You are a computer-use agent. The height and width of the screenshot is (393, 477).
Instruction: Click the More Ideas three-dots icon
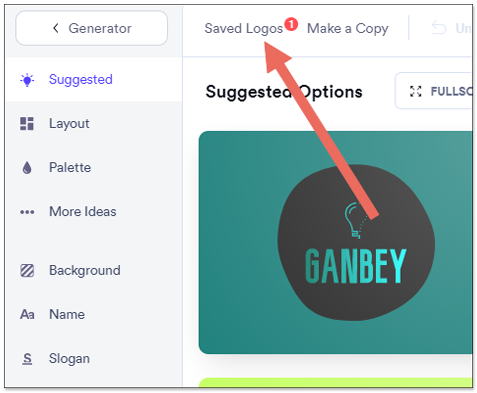pyautogui.click(x=27, y=212)
